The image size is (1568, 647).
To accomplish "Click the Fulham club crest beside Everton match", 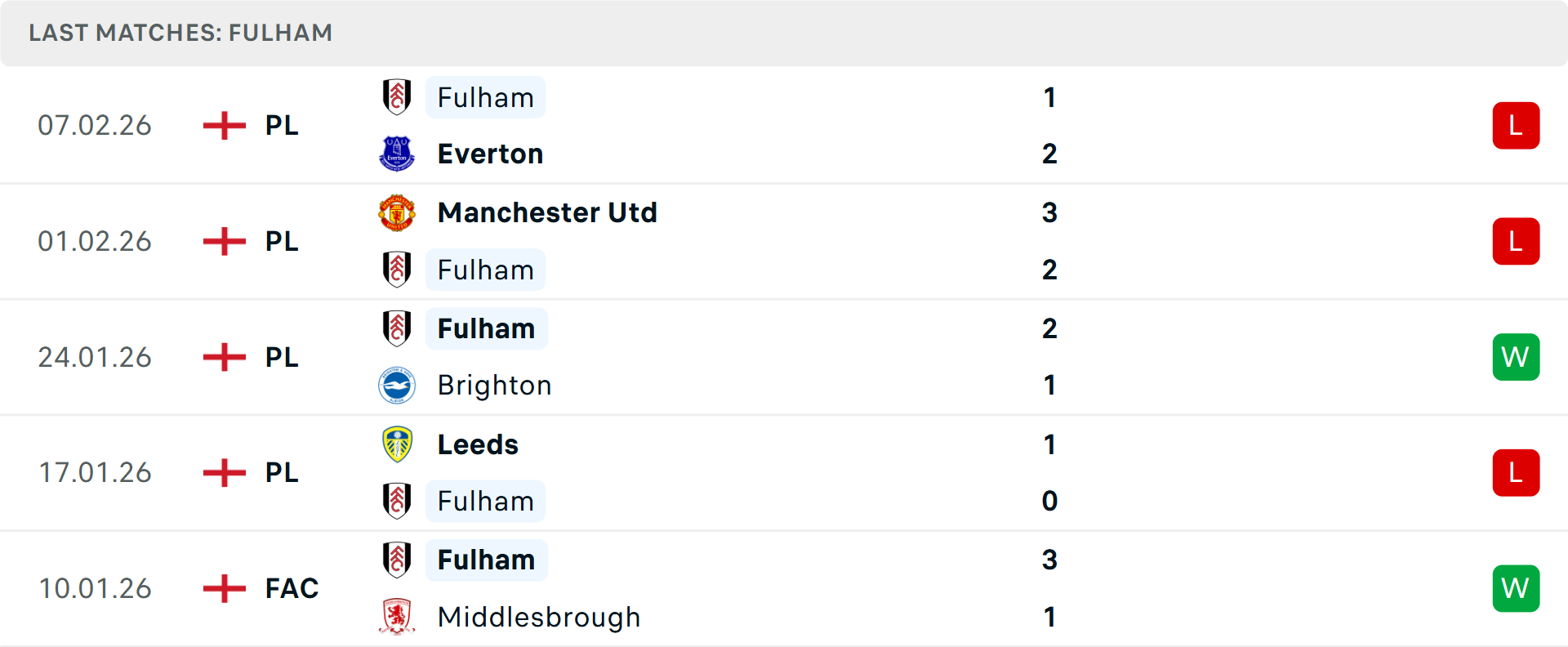I will pyautogui.click(x=397, y=96).
